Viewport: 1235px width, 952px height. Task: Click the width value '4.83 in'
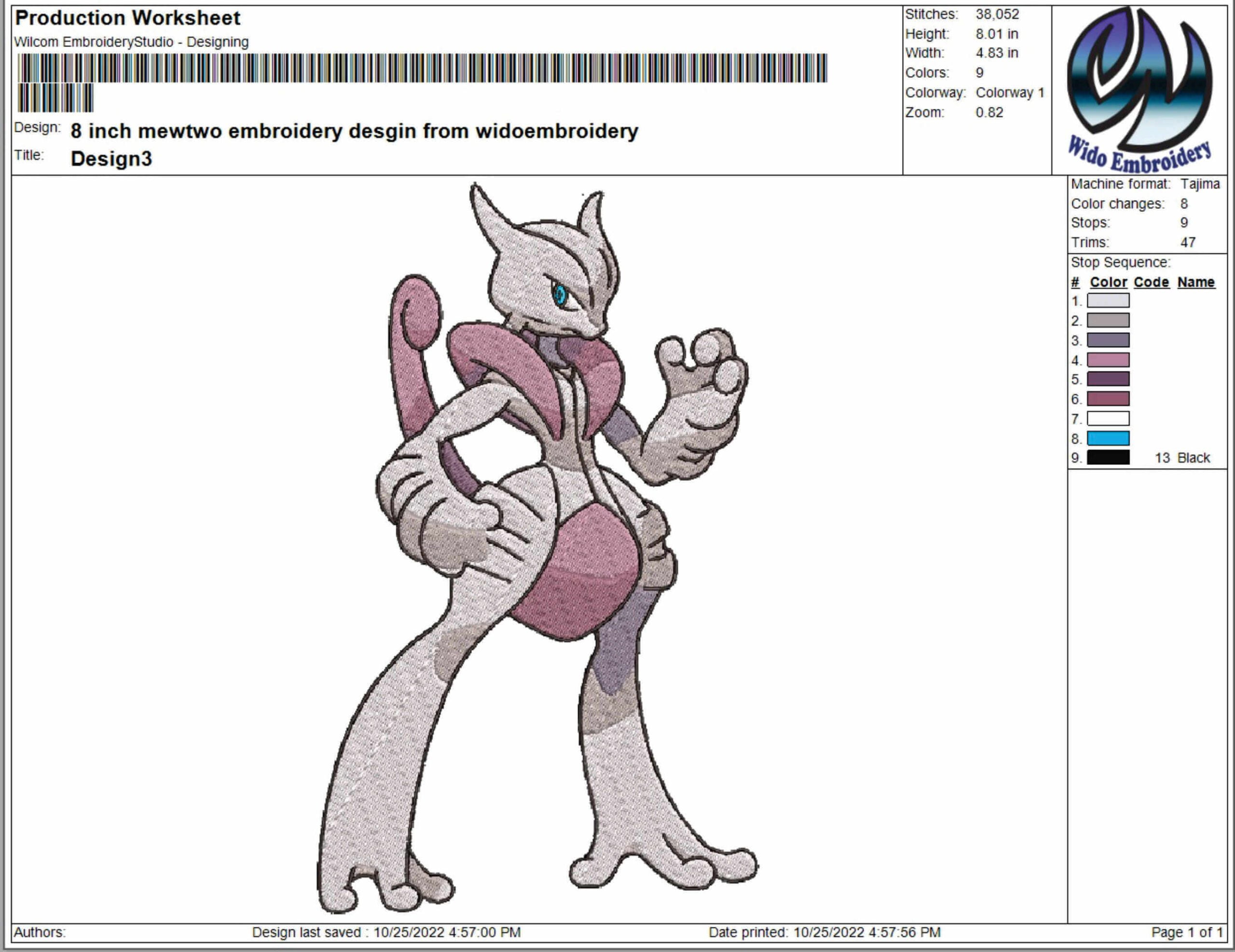pos(997,53)
